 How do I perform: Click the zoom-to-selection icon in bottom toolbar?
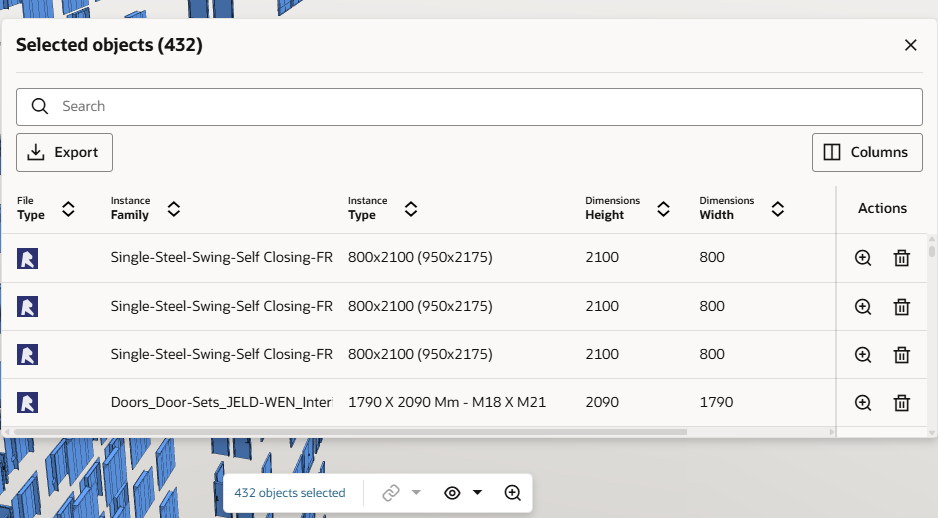[x=513, y=493]
